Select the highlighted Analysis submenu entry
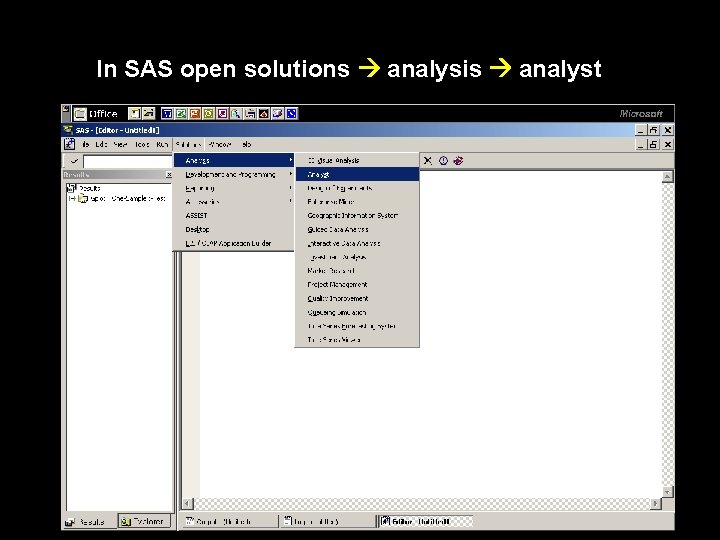720x540 pixels. pos(234,160)
